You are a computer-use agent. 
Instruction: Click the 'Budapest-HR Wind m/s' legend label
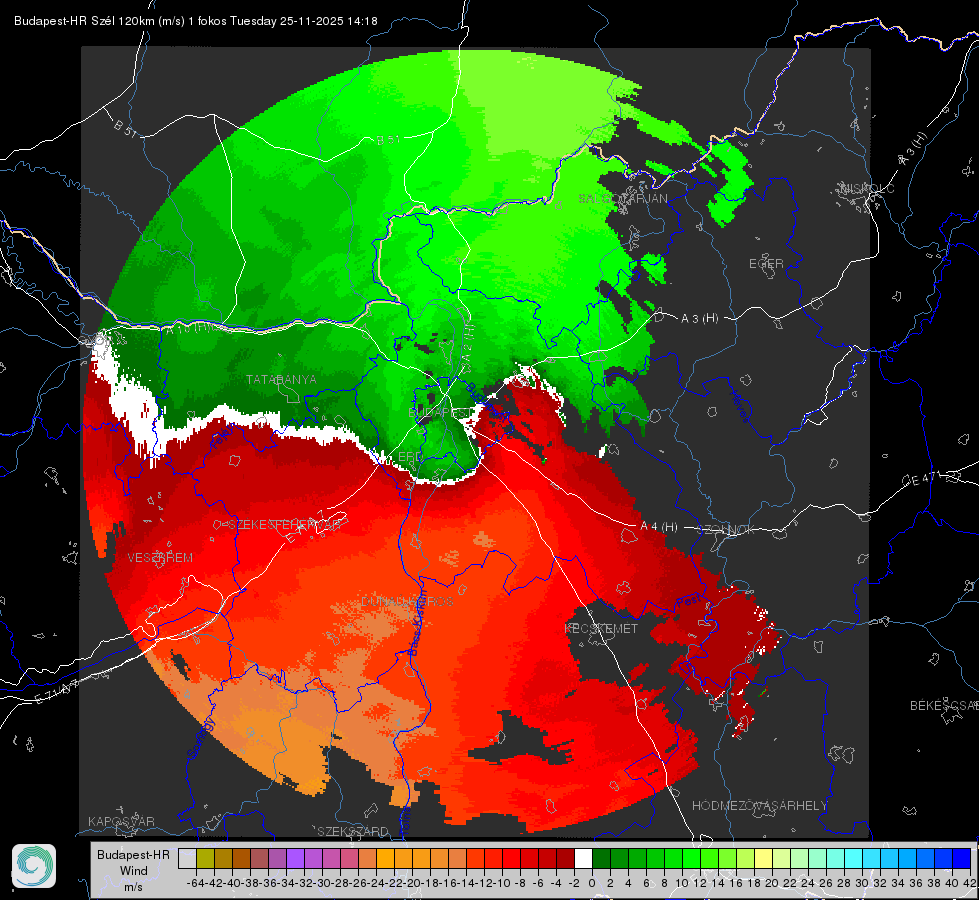tap(133, 871)
